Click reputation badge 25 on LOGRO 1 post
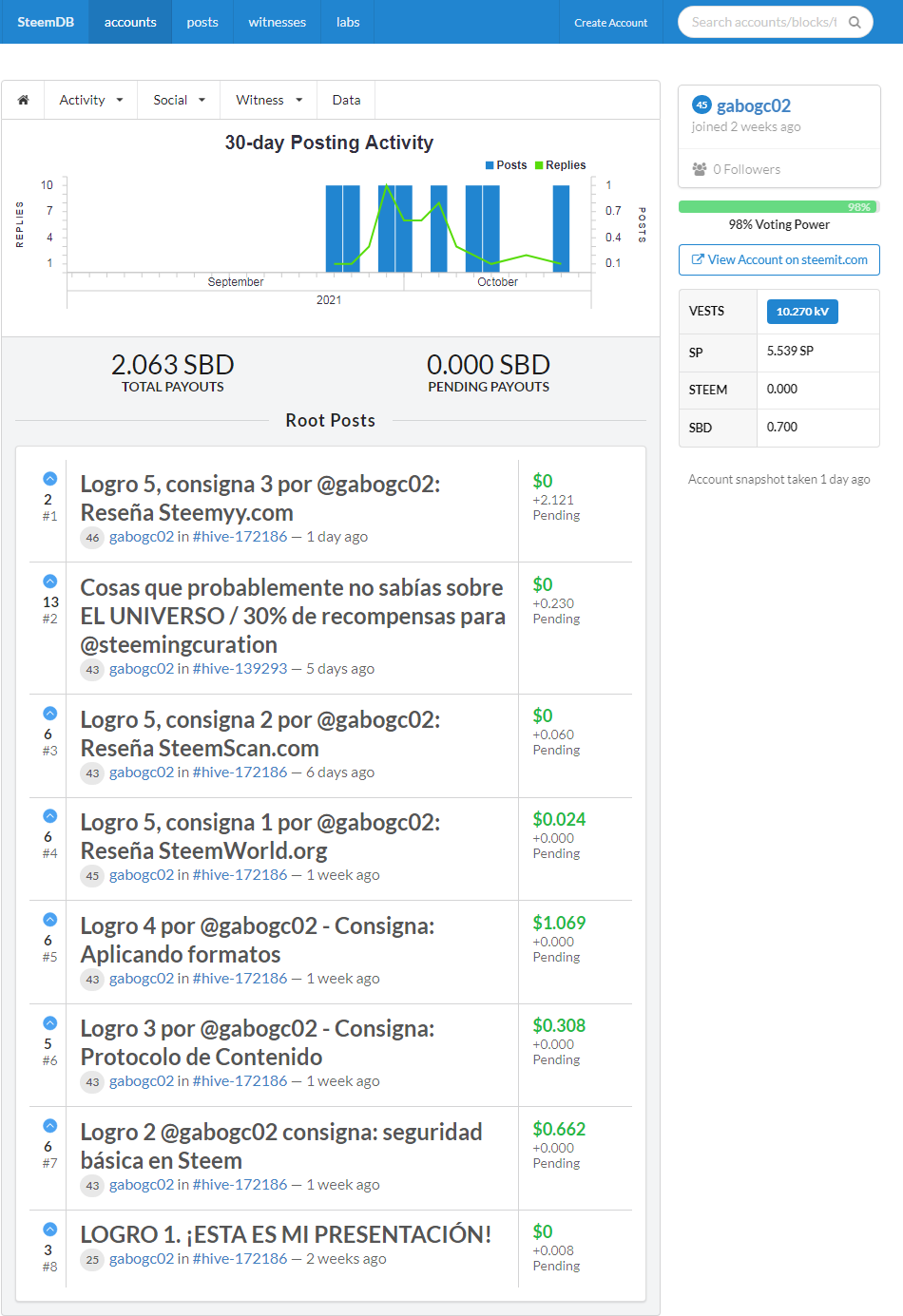The image size is (903, 1316). (92, 1259)
